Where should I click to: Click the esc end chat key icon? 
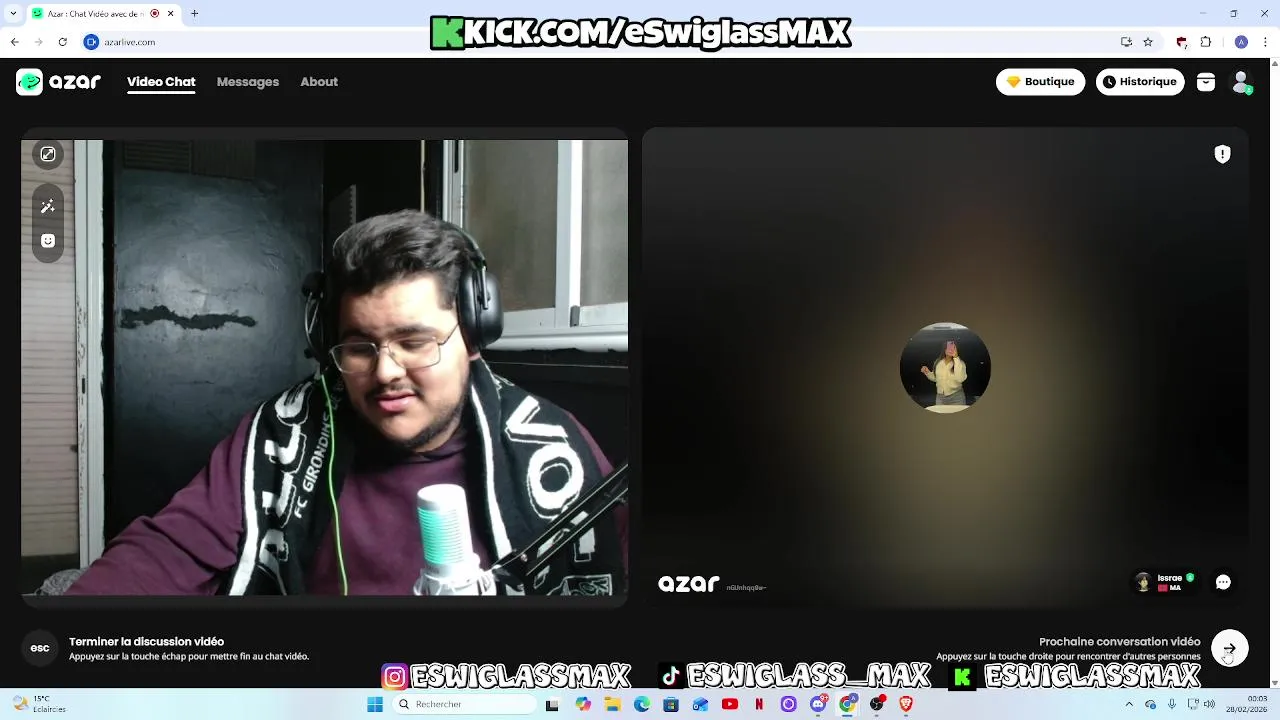tap(40, 648)
